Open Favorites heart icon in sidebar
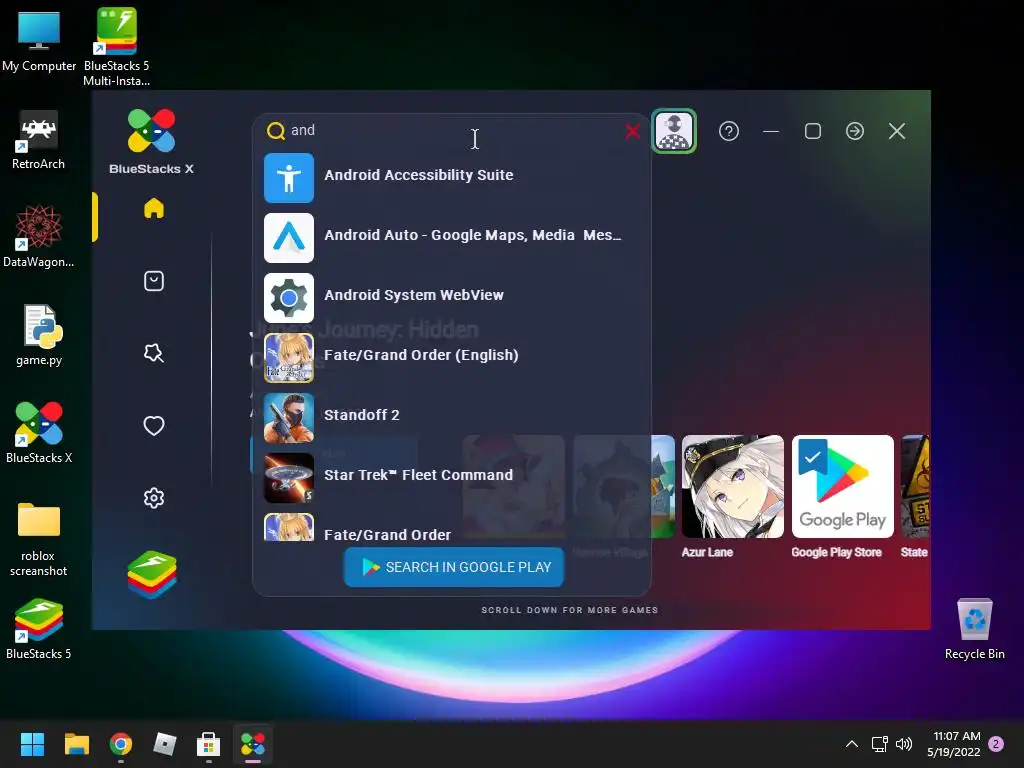Screen dimensions: 1024x768 pyautogui.click(x=153, y=426)
